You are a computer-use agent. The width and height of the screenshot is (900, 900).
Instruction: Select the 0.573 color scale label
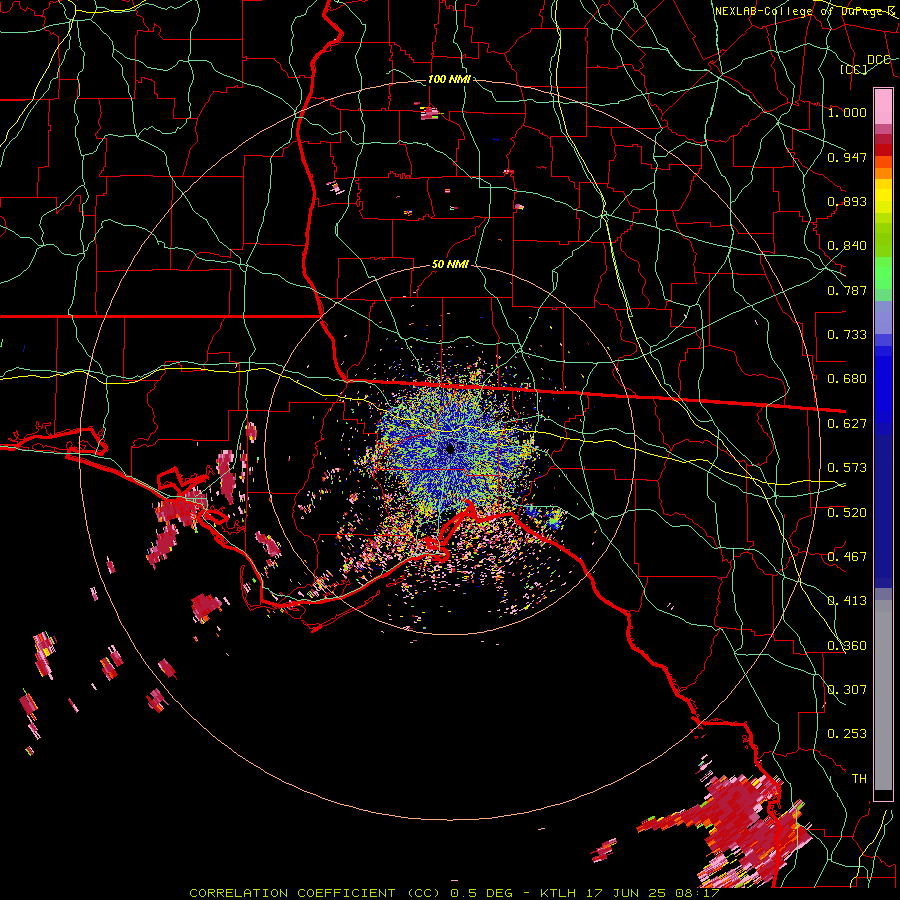click(847, 468)
